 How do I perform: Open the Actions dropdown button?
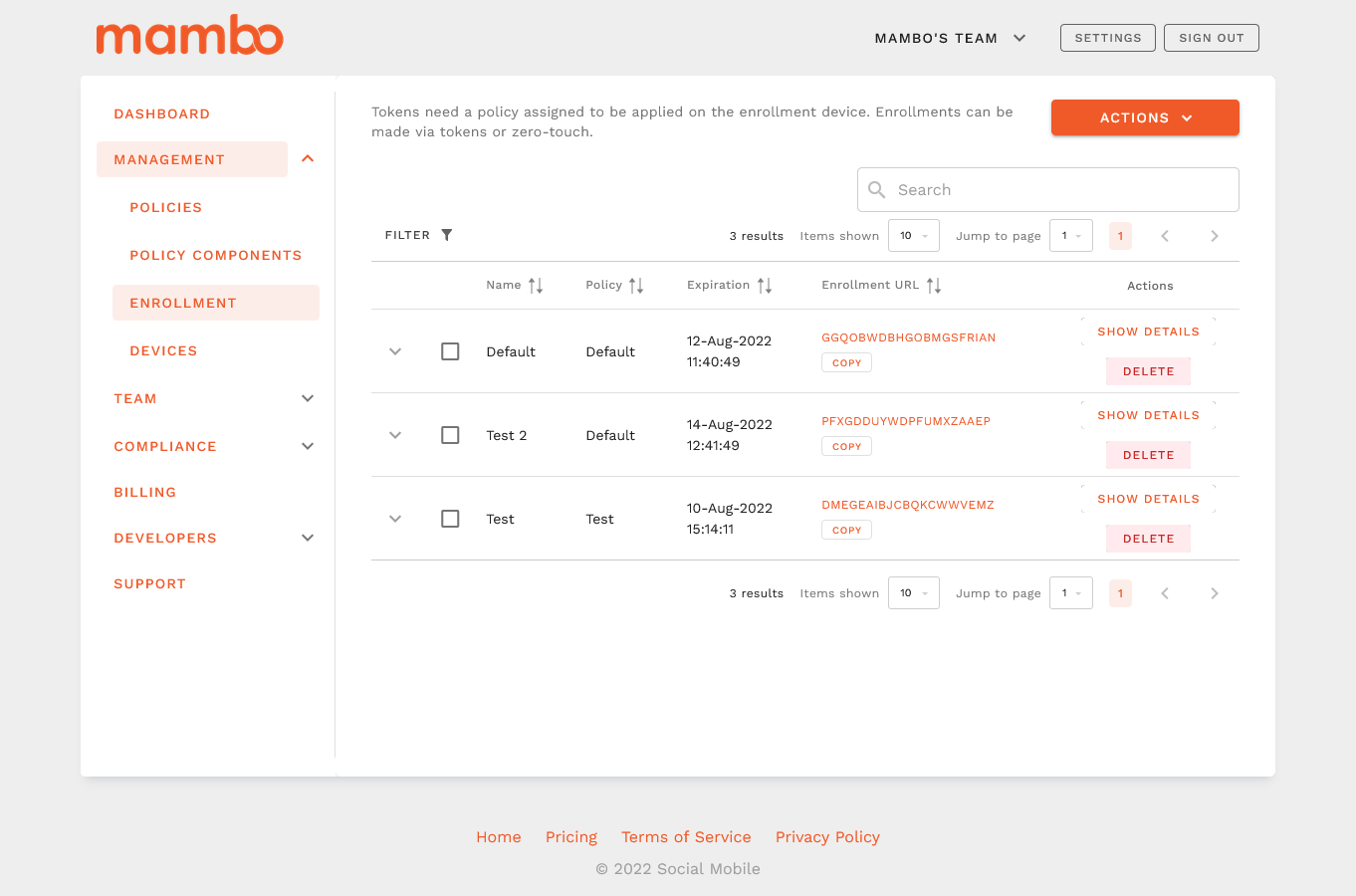pos(1145,117)
